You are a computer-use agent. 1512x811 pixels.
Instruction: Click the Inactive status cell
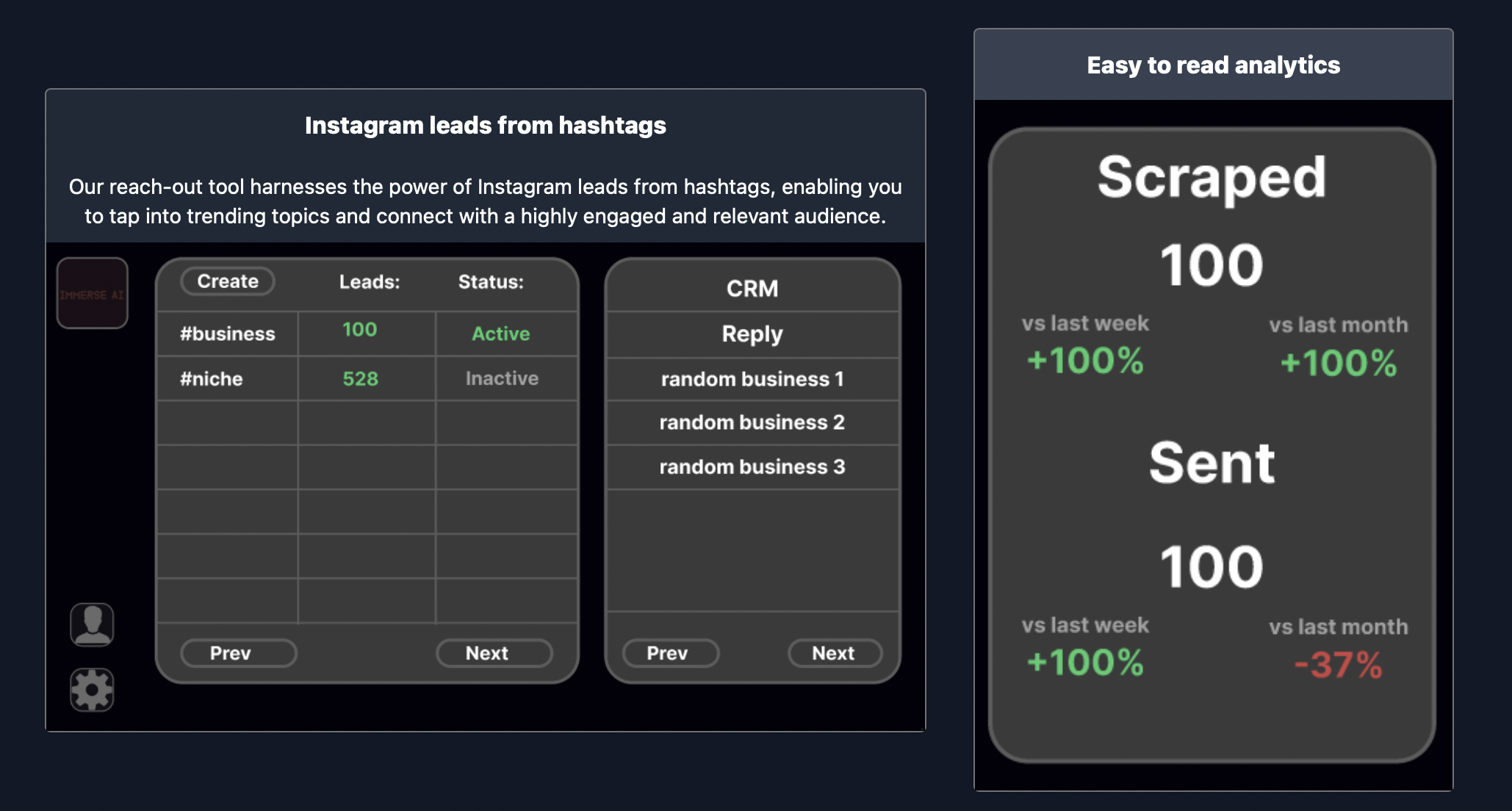pos(502,378)
